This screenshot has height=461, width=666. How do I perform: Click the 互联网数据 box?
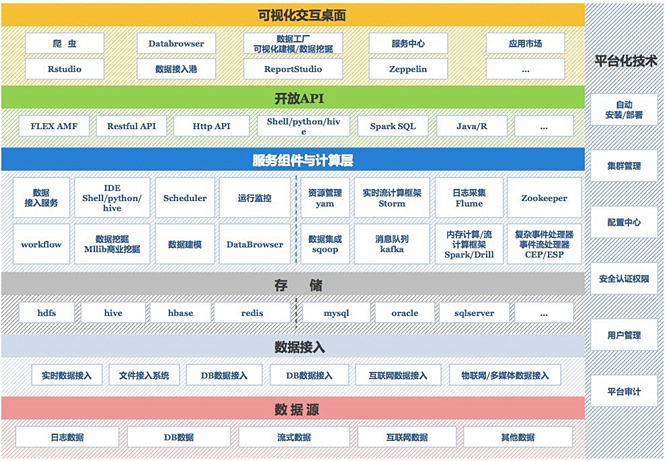pos(407,437)
